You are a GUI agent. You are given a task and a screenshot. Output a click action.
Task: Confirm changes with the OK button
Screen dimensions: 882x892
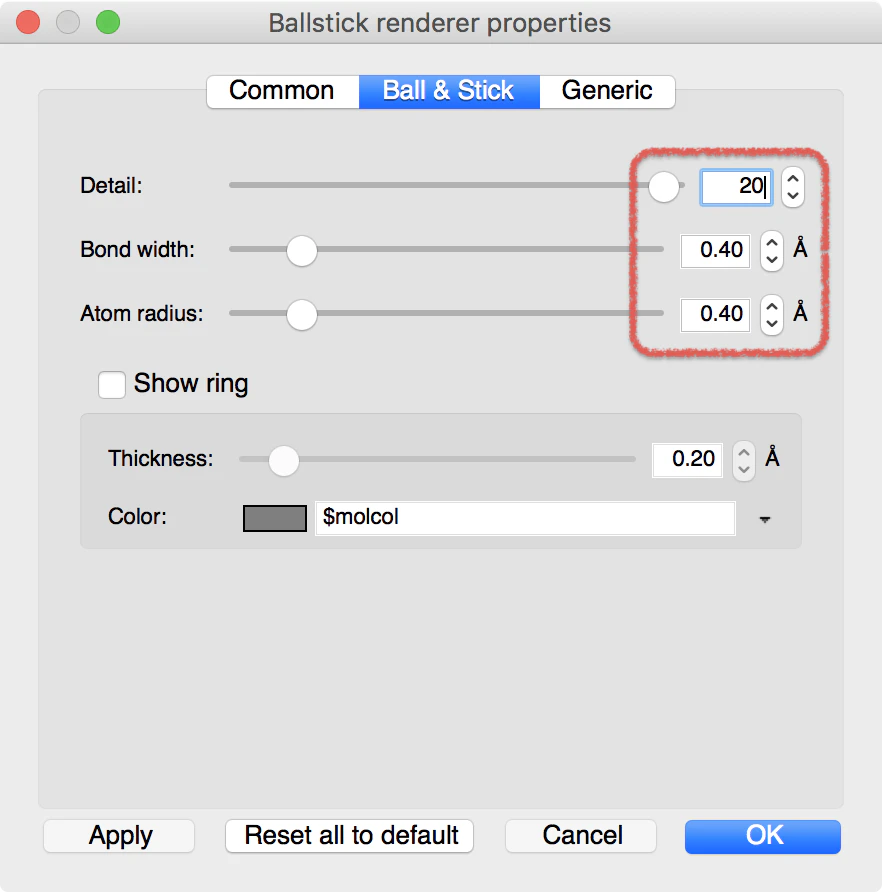coord(763,836)
